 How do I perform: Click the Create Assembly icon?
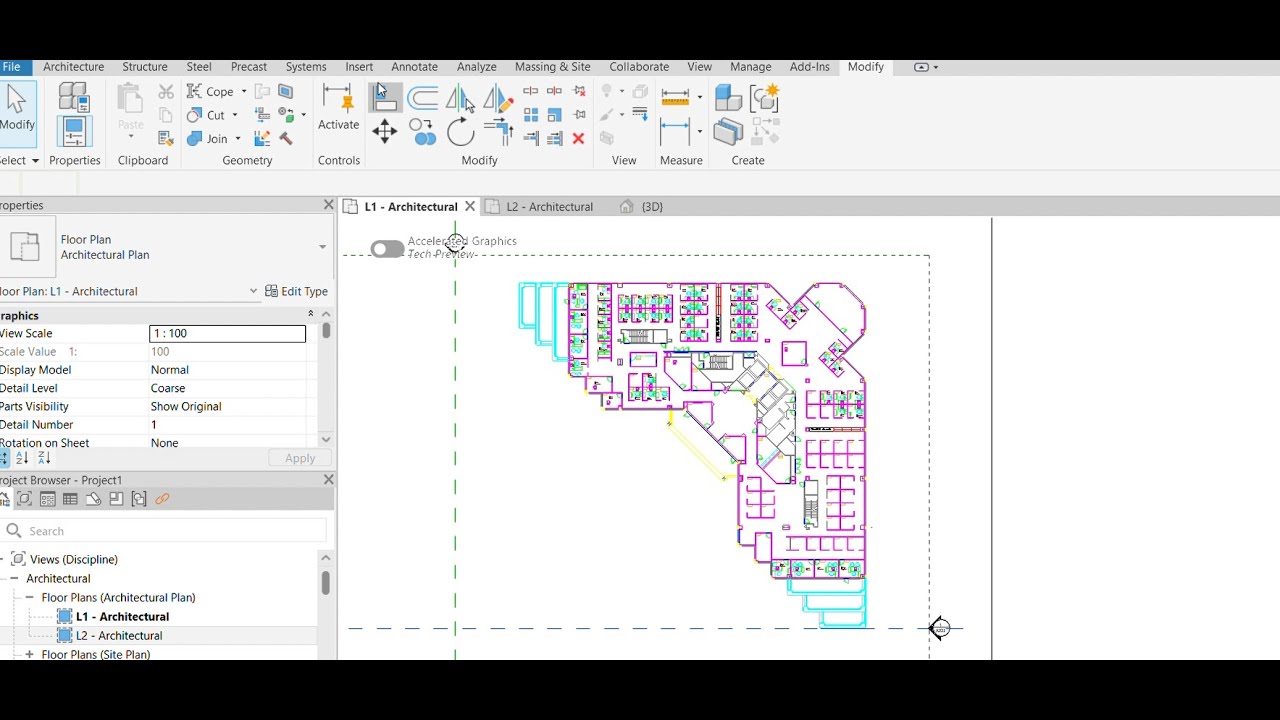(x=729, y=97)
